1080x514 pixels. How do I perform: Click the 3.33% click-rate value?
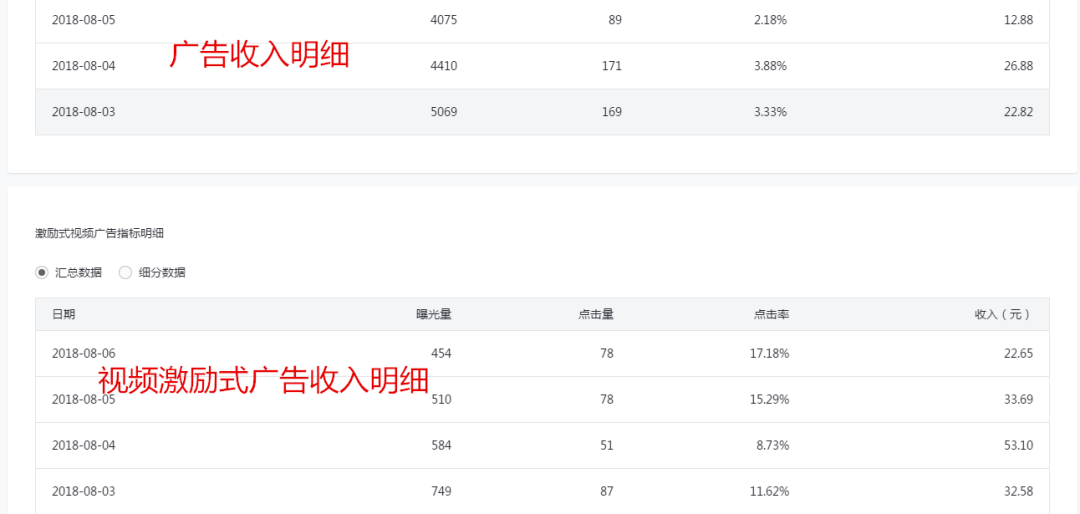(x=770, y=112)
